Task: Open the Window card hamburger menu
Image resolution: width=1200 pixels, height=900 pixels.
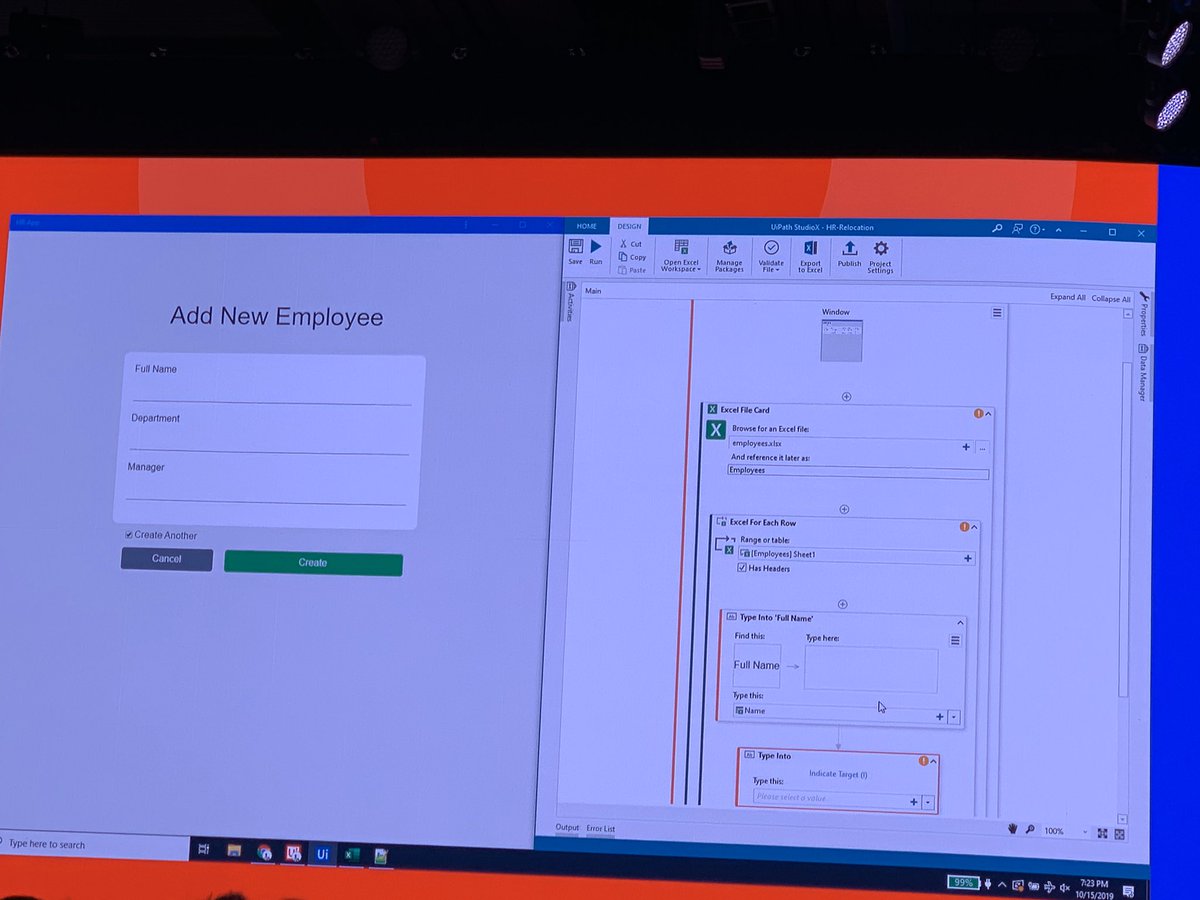Action: tap(997, 313)
